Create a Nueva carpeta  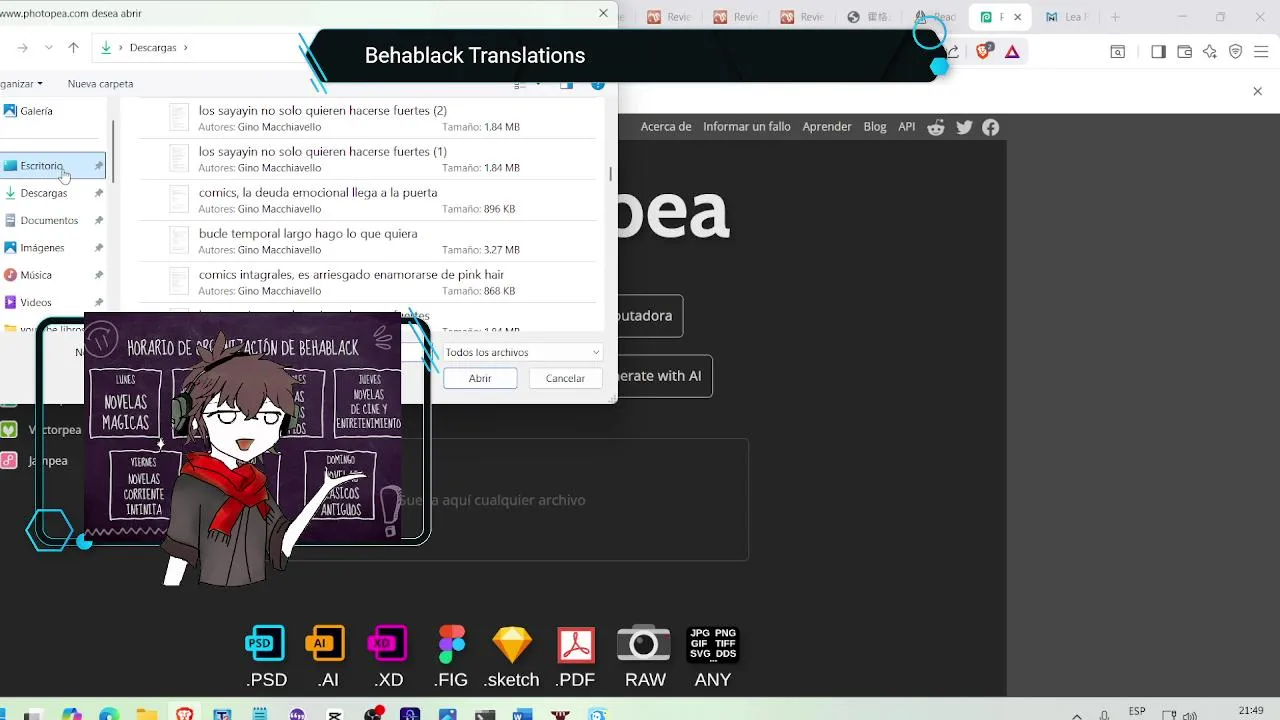pyautogui.click(x=100, y=84)
